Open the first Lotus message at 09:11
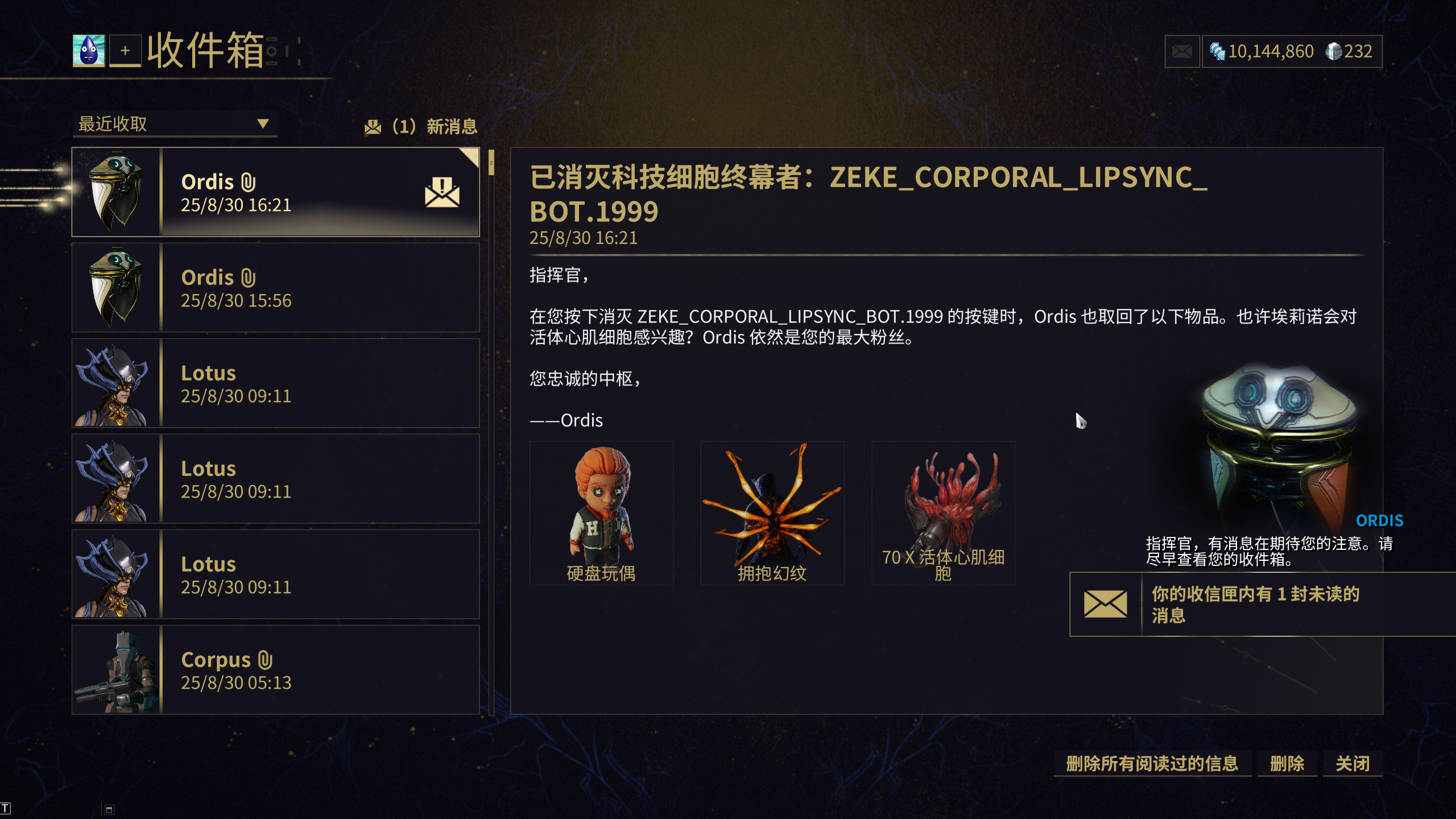Viewport: 1456px width, 819px height. [275, 383]
